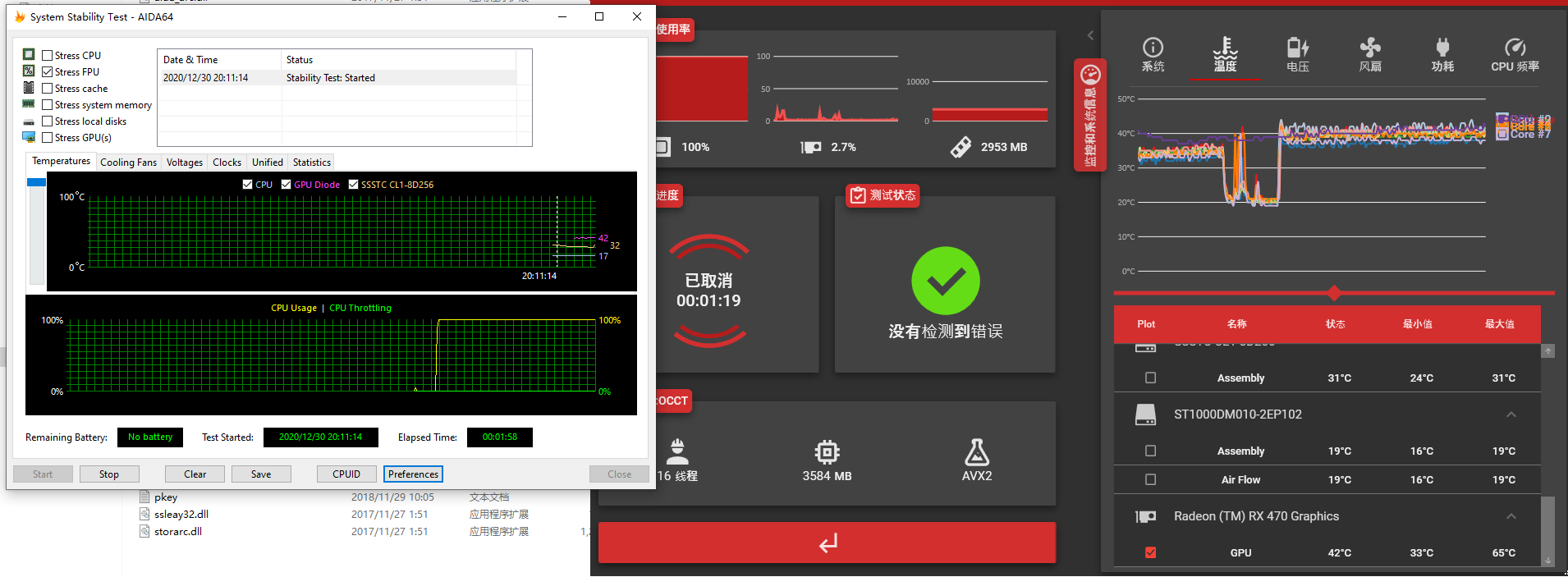1568x577 pixels.
Task: Select the Temperatures tab in AIDA64
Action: click(x=62, y=161)
